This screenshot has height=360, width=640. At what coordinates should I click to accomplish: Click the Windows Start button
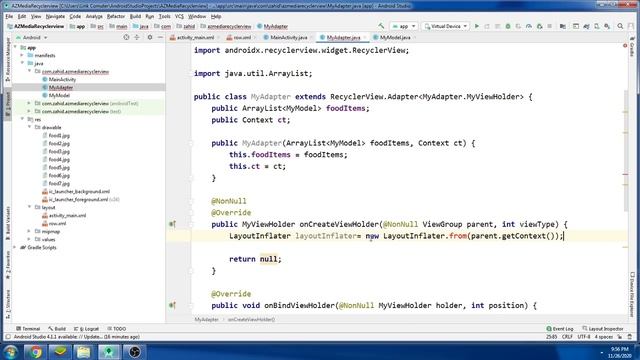pos(10,351)
